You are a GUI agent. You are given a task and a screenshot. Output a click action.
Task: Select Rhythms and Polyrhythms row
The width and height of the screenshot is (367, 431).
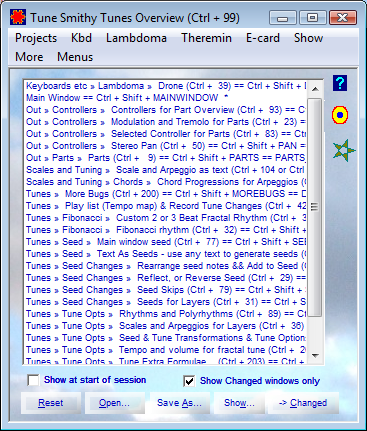point(166,314)
